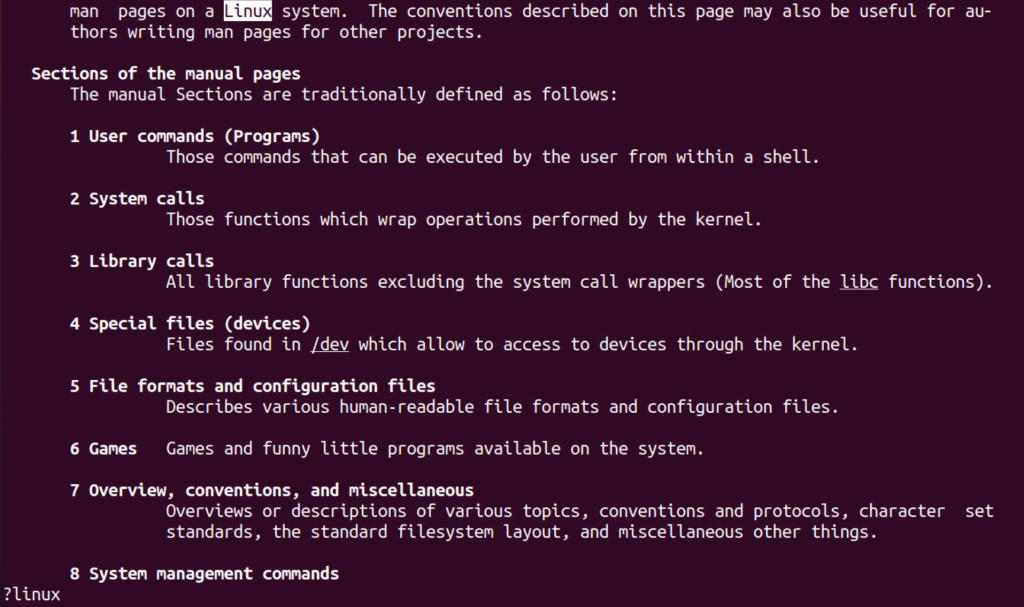1024x607 pixels.
Task: Click the '4 Special files (devices)' heading
Action: click(190, 323)
